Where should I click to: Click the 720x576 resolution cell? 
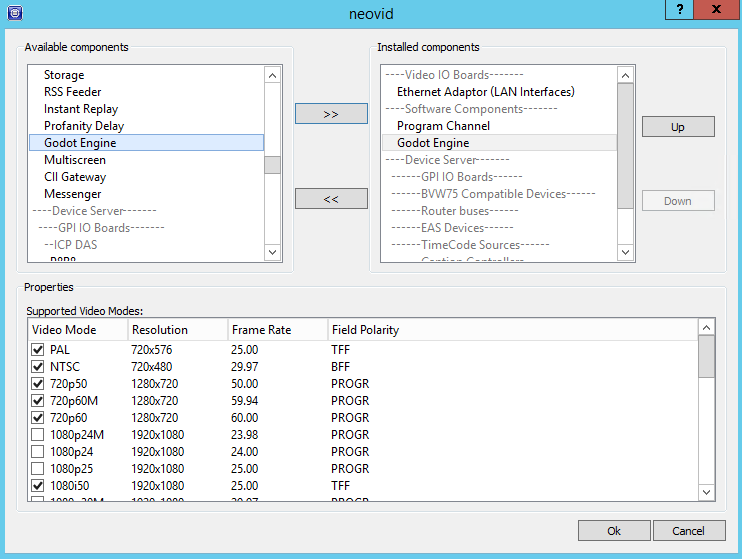152,350
